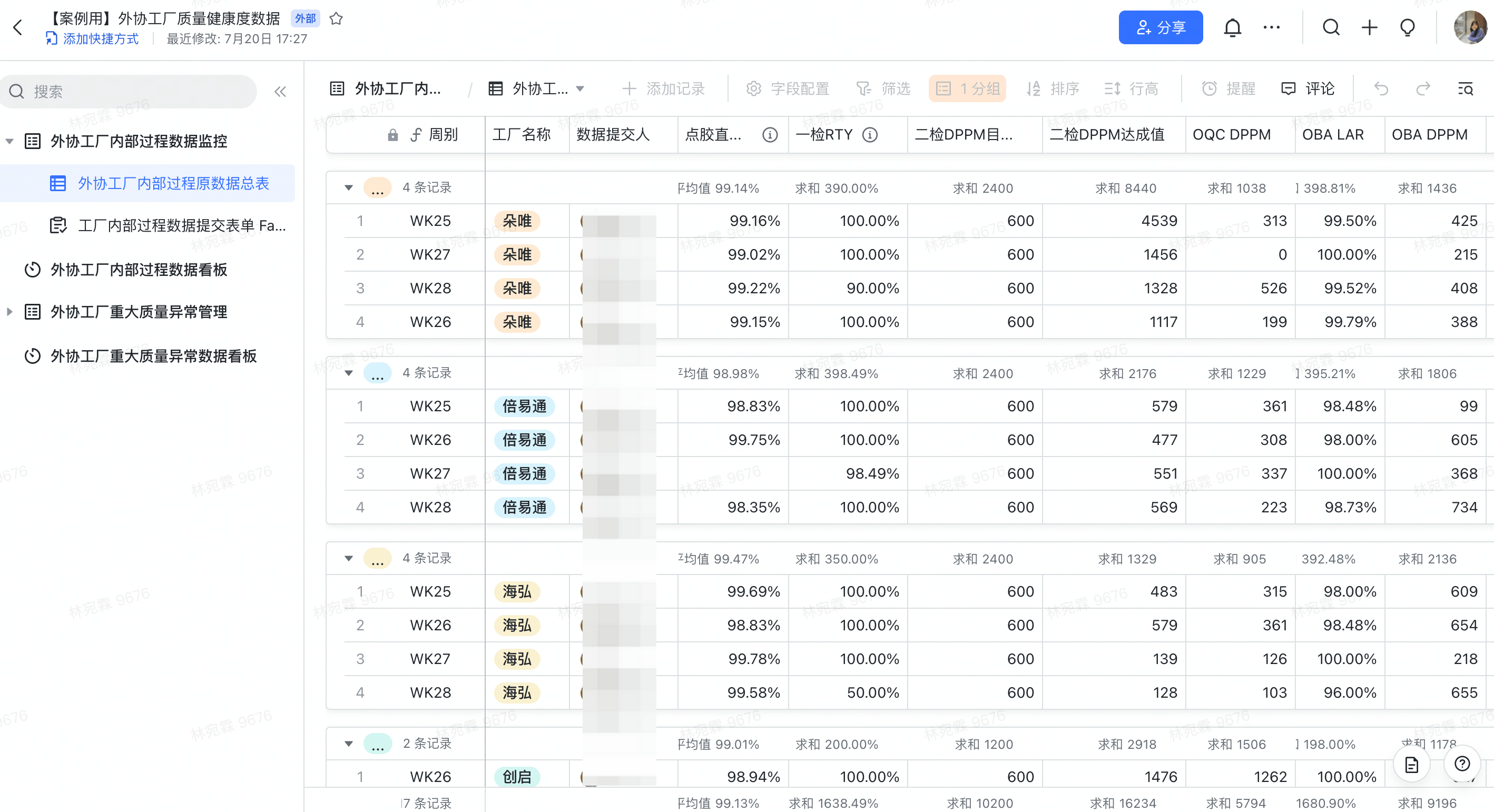This screenshot has width=1494, height=812.
Task: Collapse the 海弘 record group
Action: pos(349,559)
